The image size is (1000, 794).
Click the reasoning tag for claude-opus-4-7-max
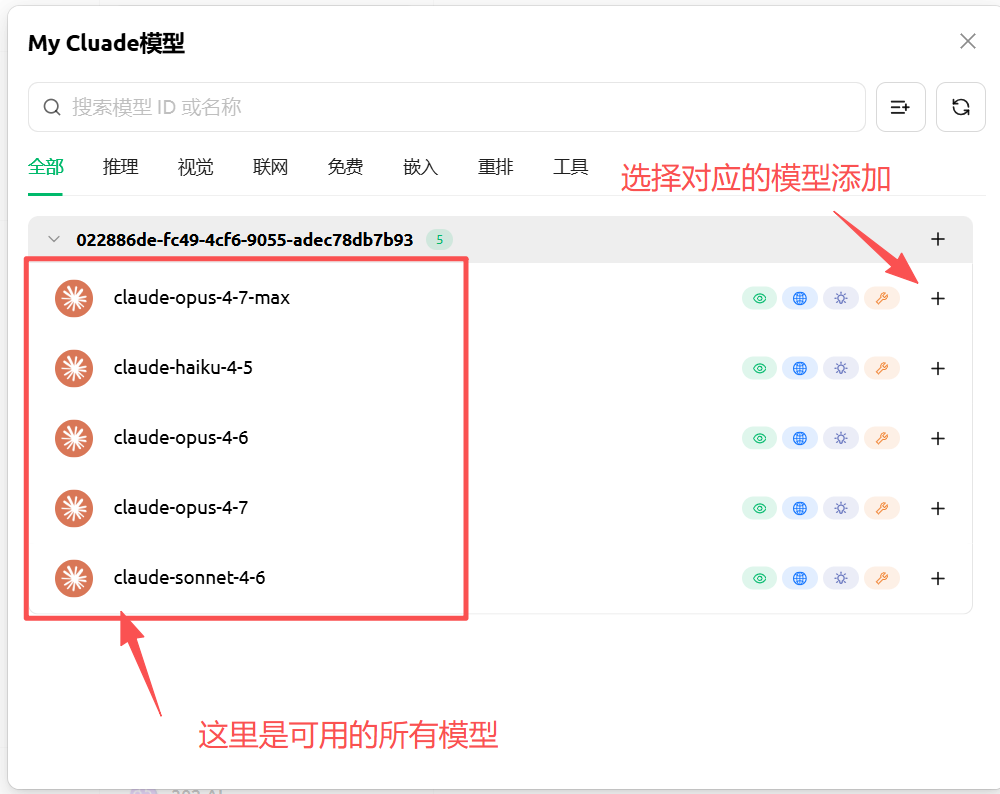[x=841, y=298]
